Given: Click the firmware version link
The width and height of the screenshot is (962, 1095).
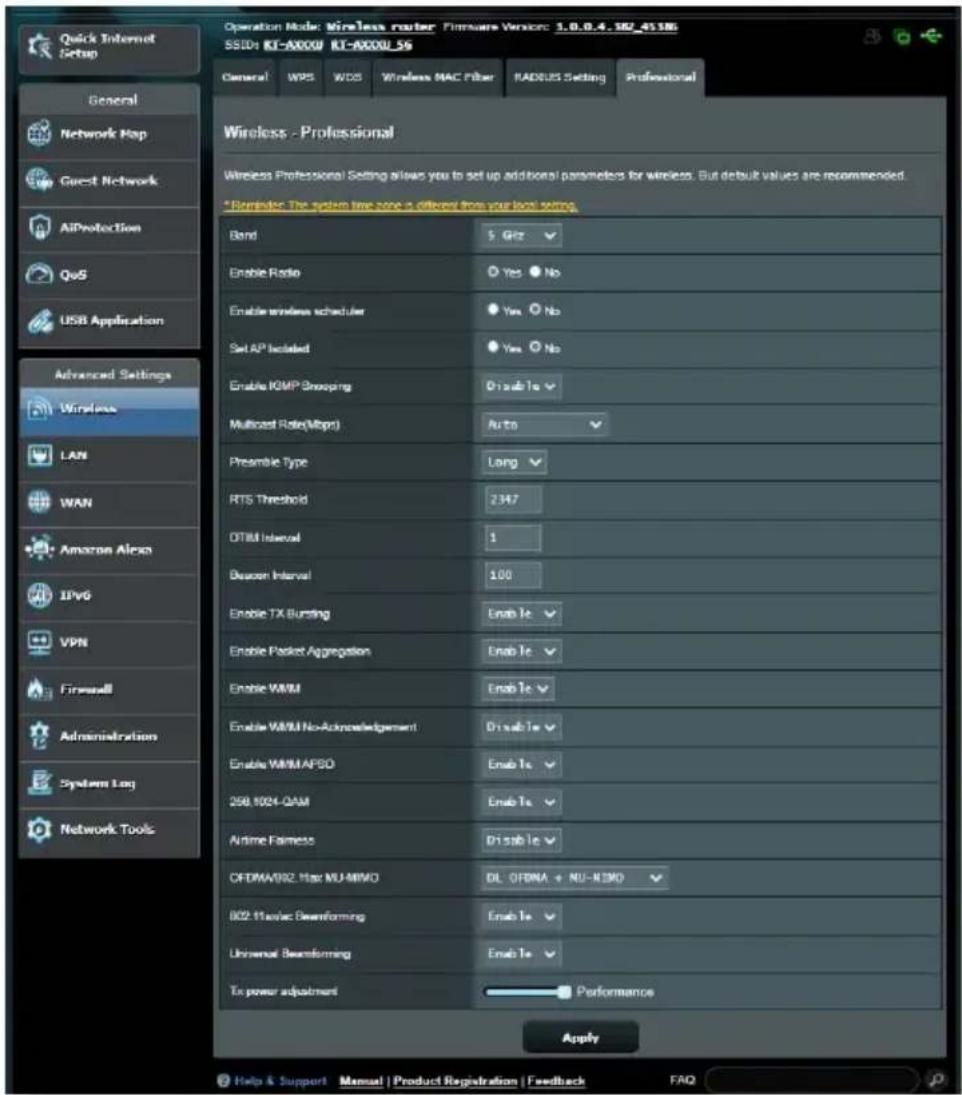Looking at the screenshot, I should (616, 27).
